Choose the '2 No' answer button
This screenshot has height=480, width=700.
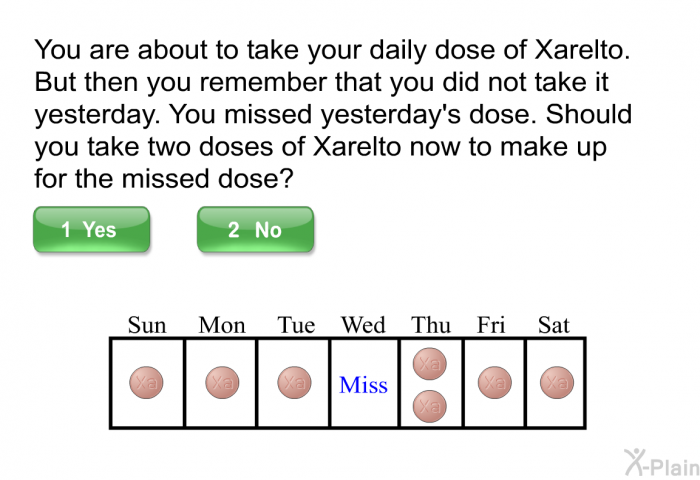pos(255,230)
